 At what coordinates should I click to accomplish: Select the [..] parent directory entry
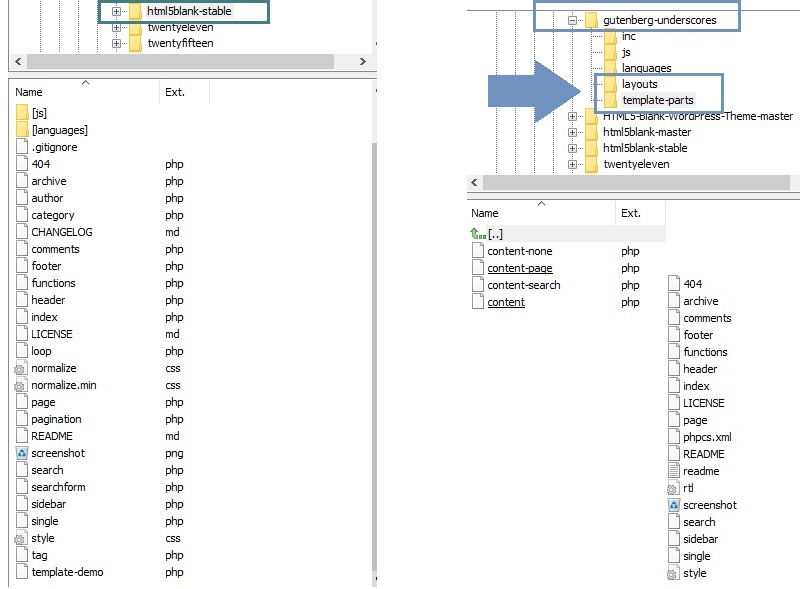pyautogui.click(x=495, y=234)
